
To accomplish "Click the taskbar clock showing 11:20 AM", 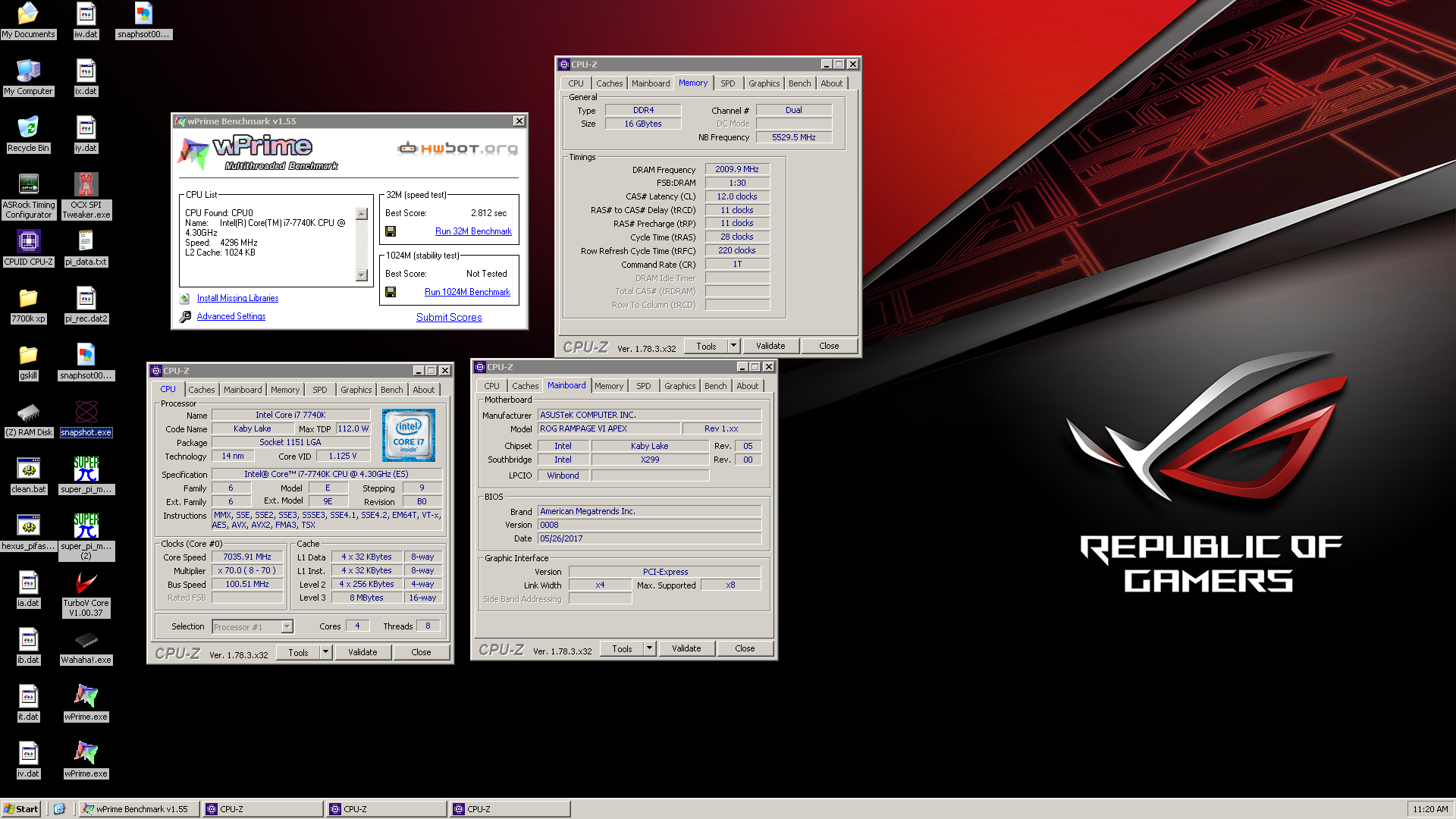I will [1430, 809].
